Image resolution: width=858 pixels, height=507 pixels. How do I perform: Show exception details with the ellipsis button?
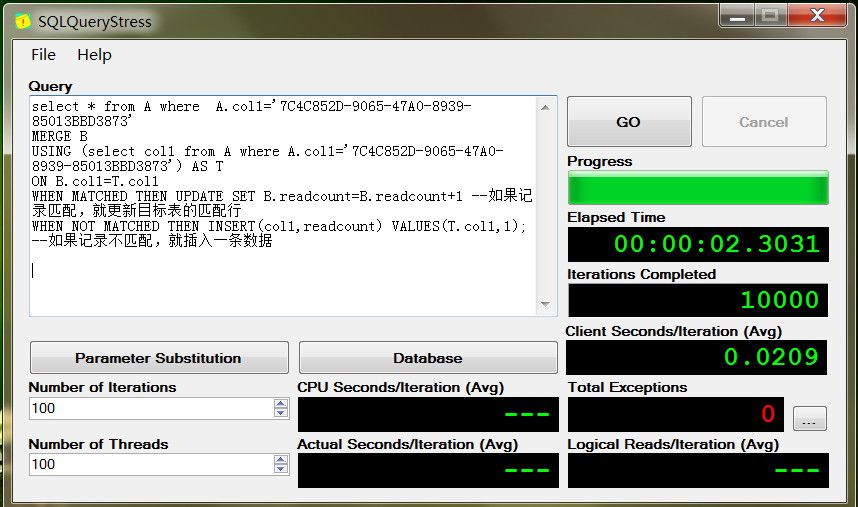(x=809, y=418)
